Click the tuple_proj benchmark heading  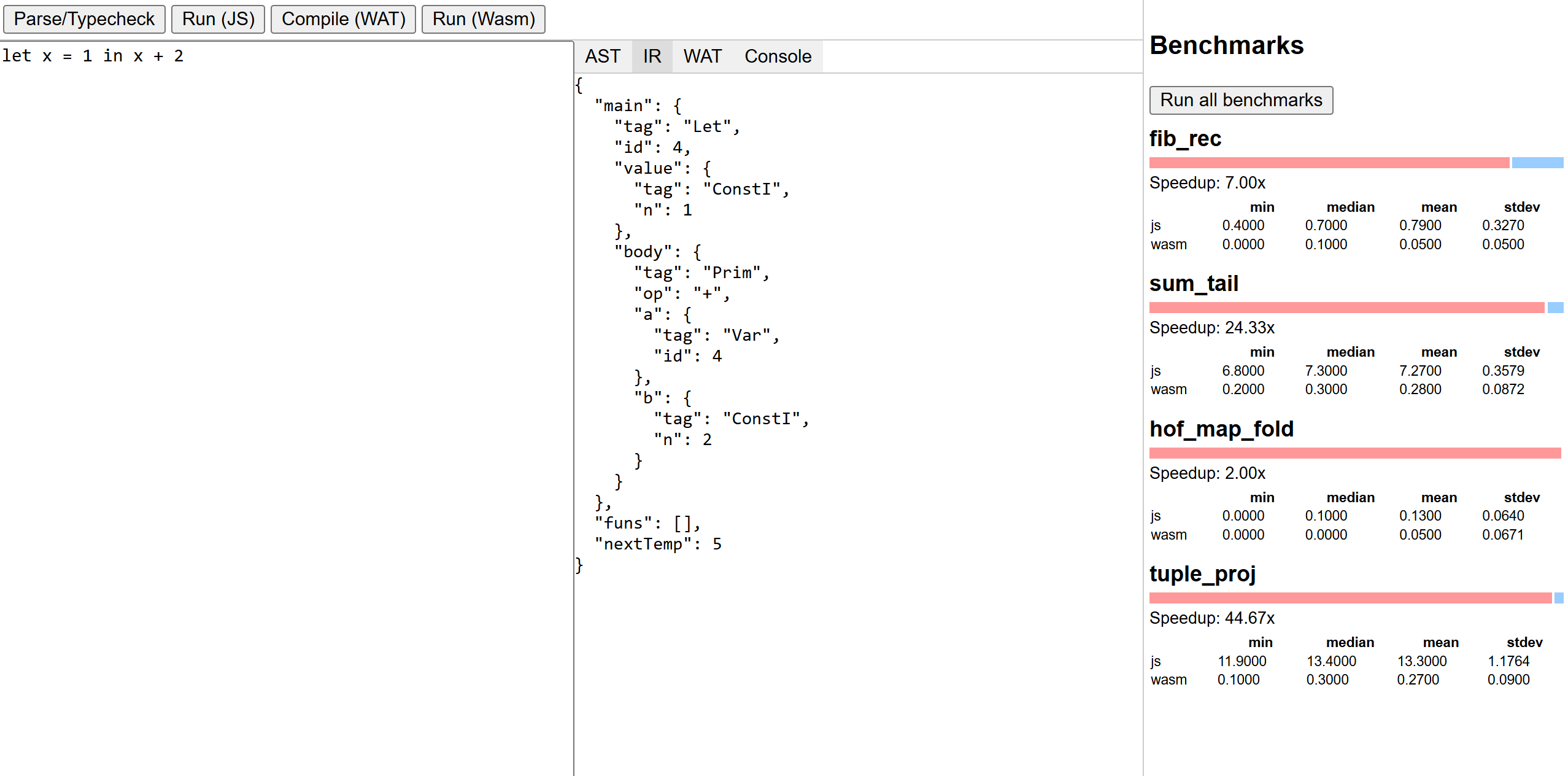pos(1202,574)
